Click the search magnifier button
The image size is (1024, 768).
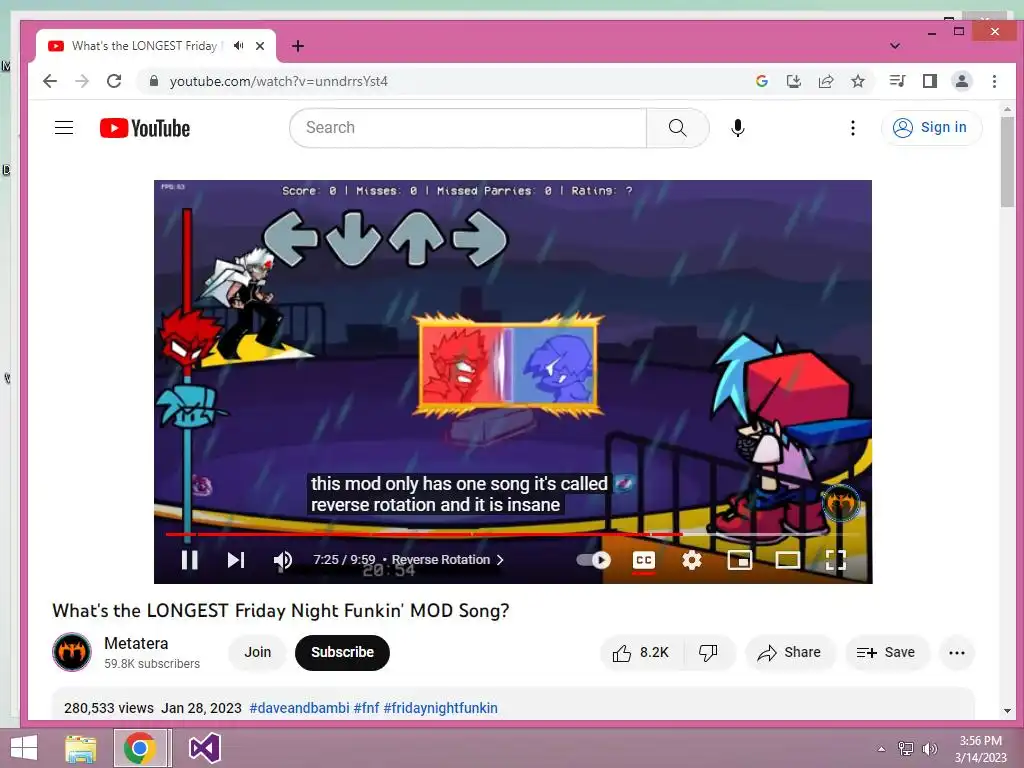[677, 127]
